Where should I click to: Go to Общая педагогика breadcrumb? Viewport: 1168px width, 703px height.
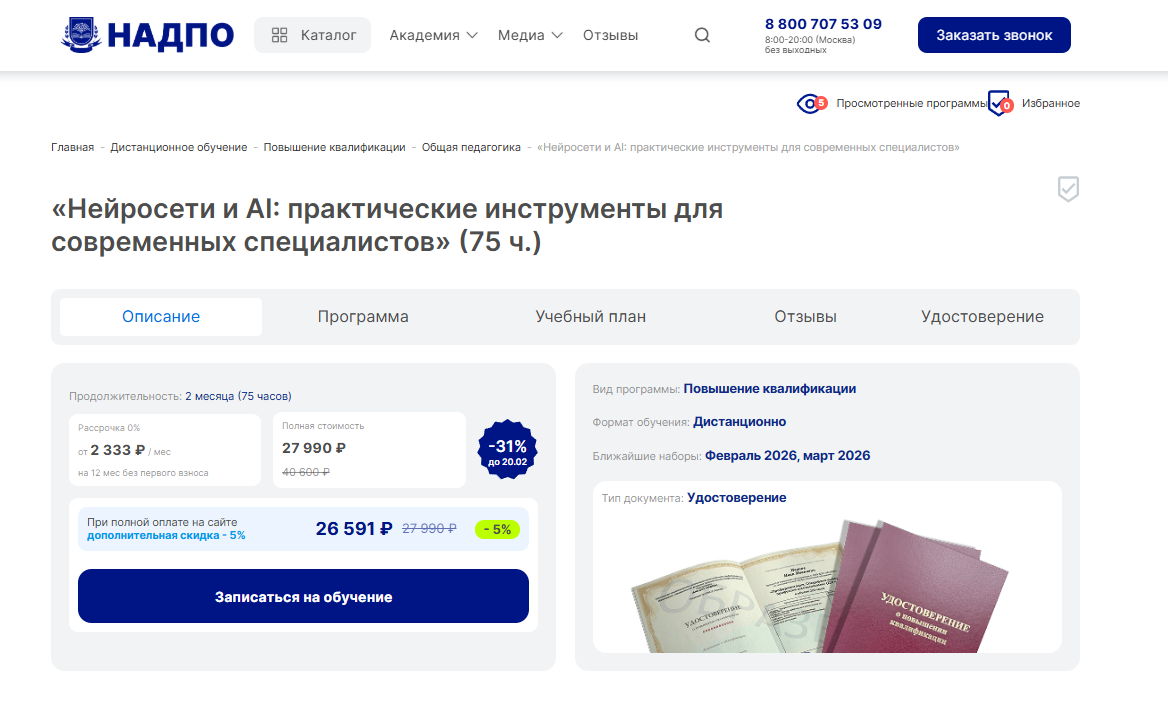pyautogui.click(x=471, y=147)
